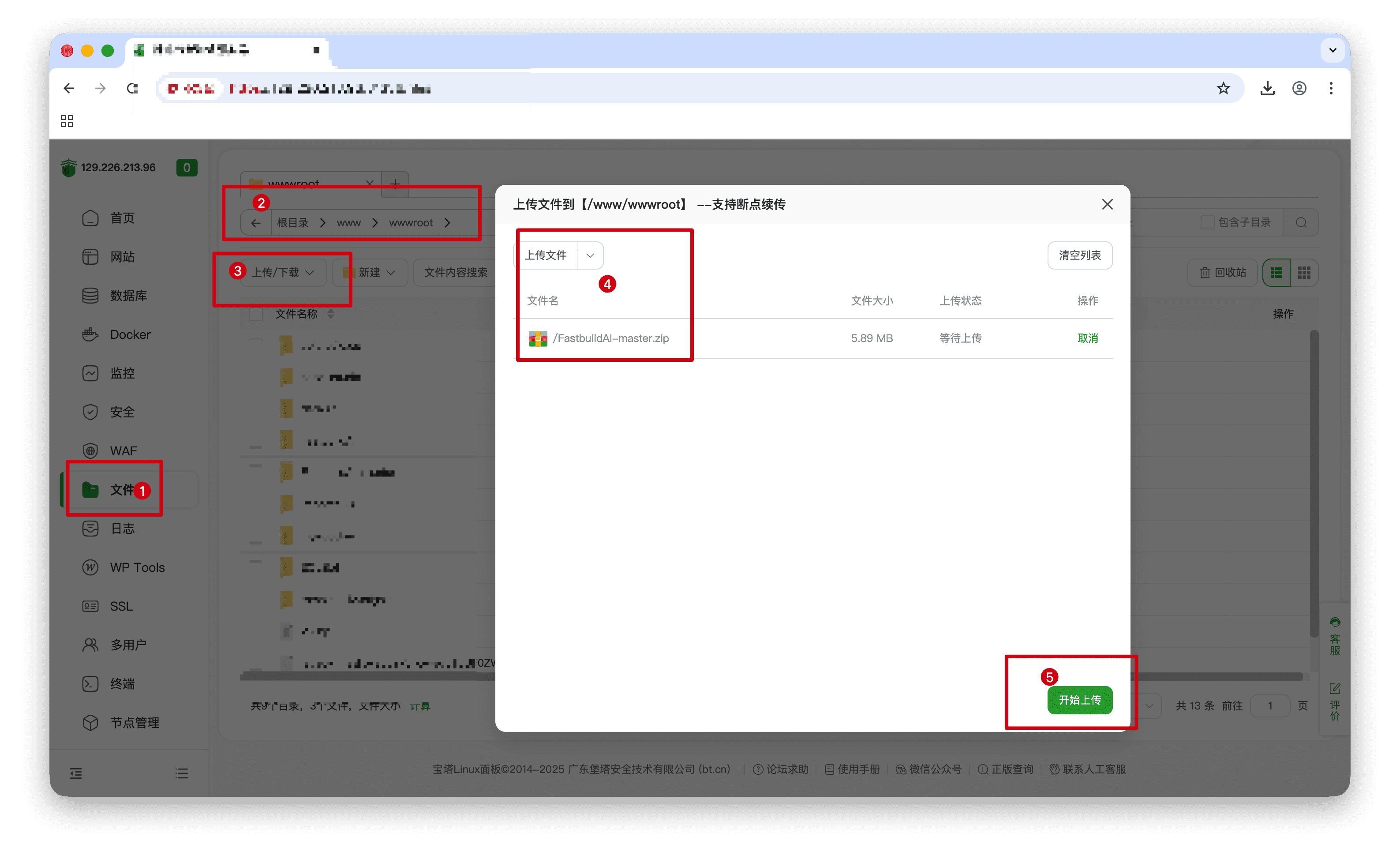
Task: Open a new file tab with the plus button
Action: [x=395, y=183]
